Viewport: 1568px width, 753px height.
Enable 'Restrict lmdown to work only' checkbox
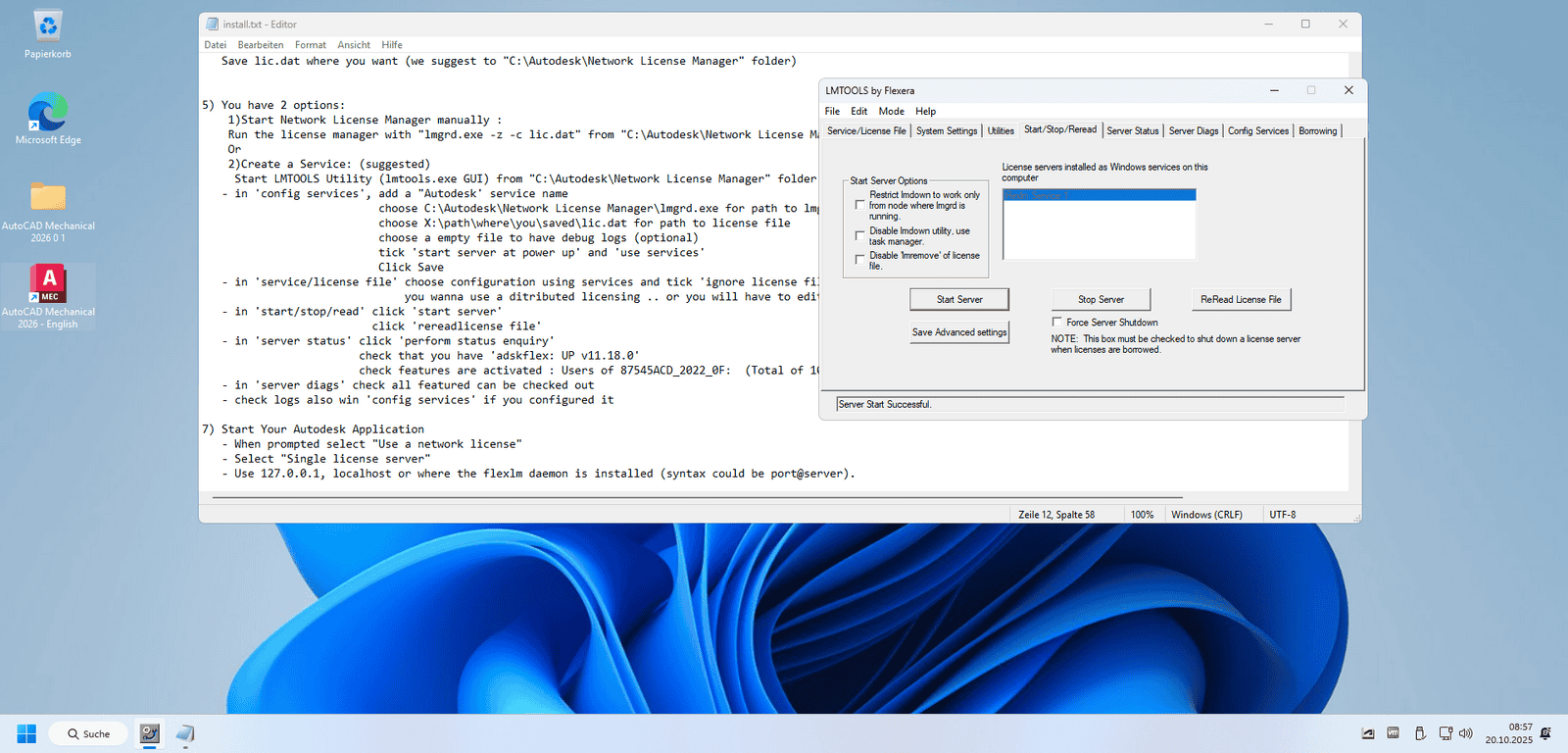tap(859, 205)
